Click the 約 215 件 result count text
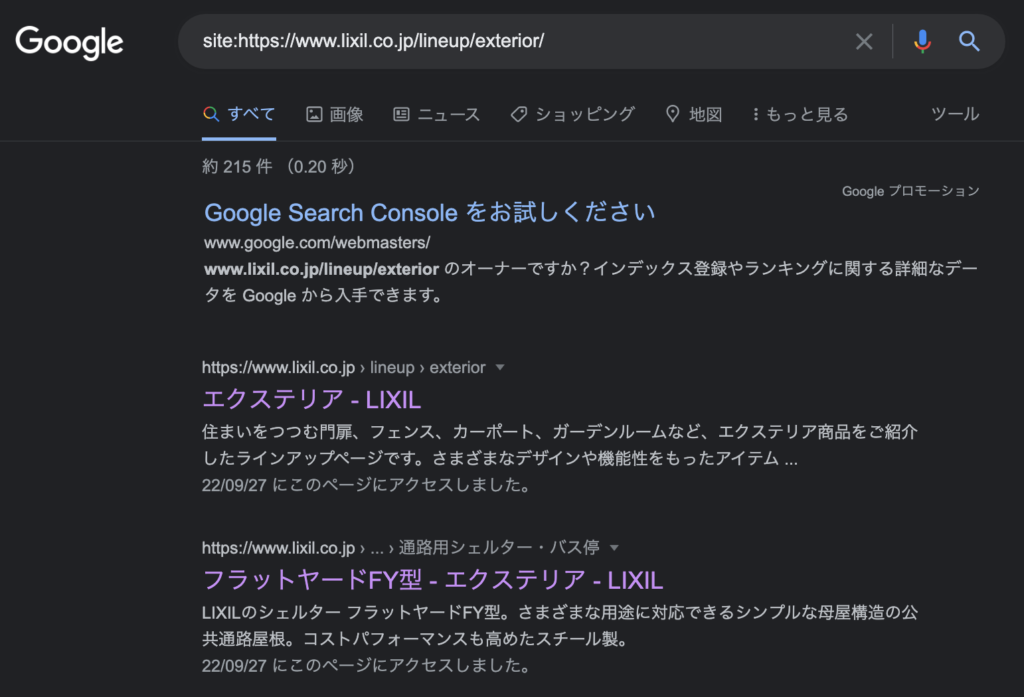 [237, 167]
